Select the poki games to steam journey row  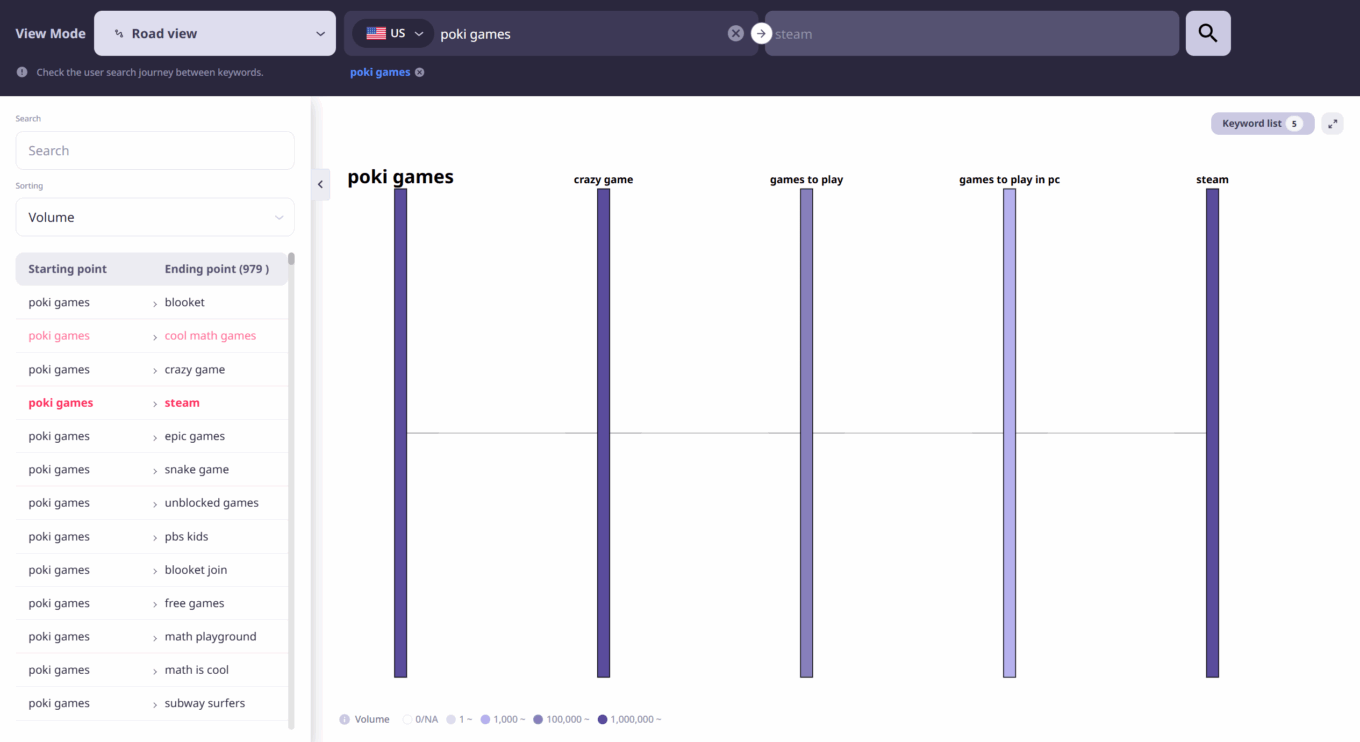coord(150,402)
